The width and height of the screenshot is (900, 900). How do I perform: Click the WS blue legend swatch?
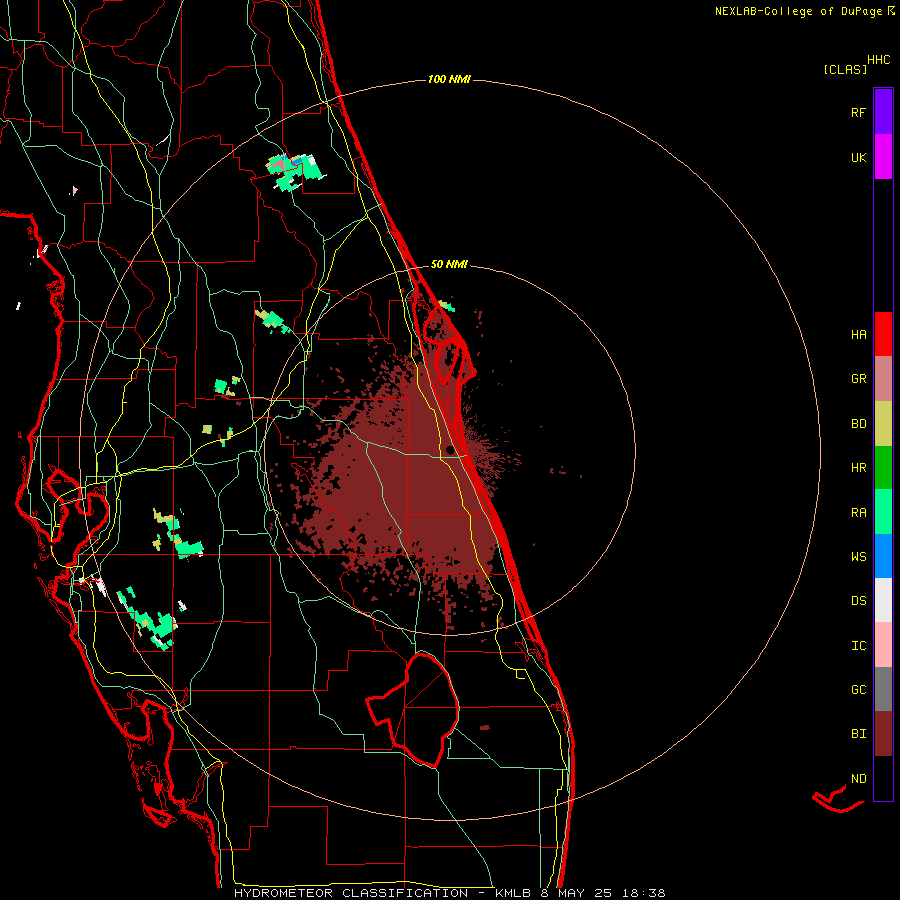coord(883,556)
